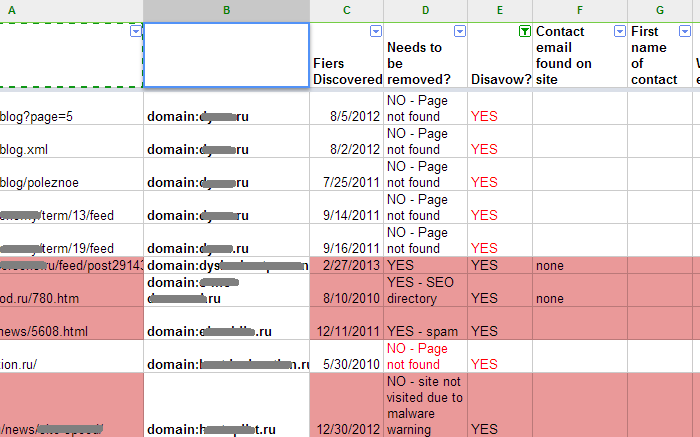
Task: Select date cell 9/16/2011
Action: tap(346, 240)
